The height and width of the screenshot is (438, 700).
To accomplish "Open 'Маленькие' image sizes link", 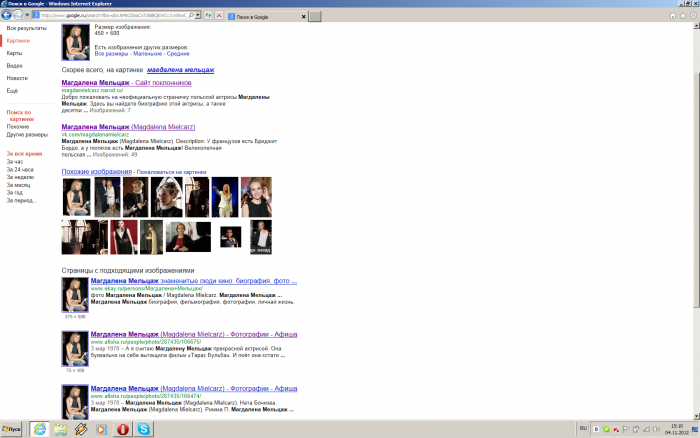I will 147,54.
